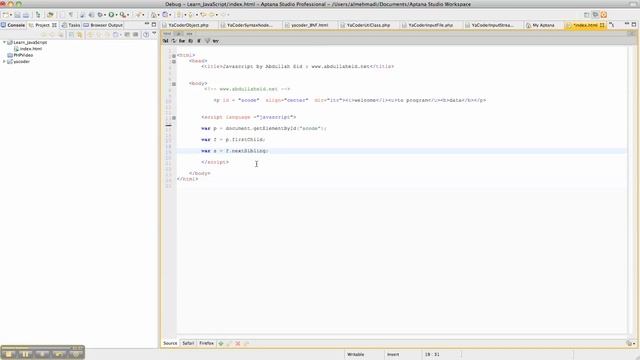Click the Open Perspective icon at top right
The width and height of the screenshot is (640, 360).
click(587, 15)
